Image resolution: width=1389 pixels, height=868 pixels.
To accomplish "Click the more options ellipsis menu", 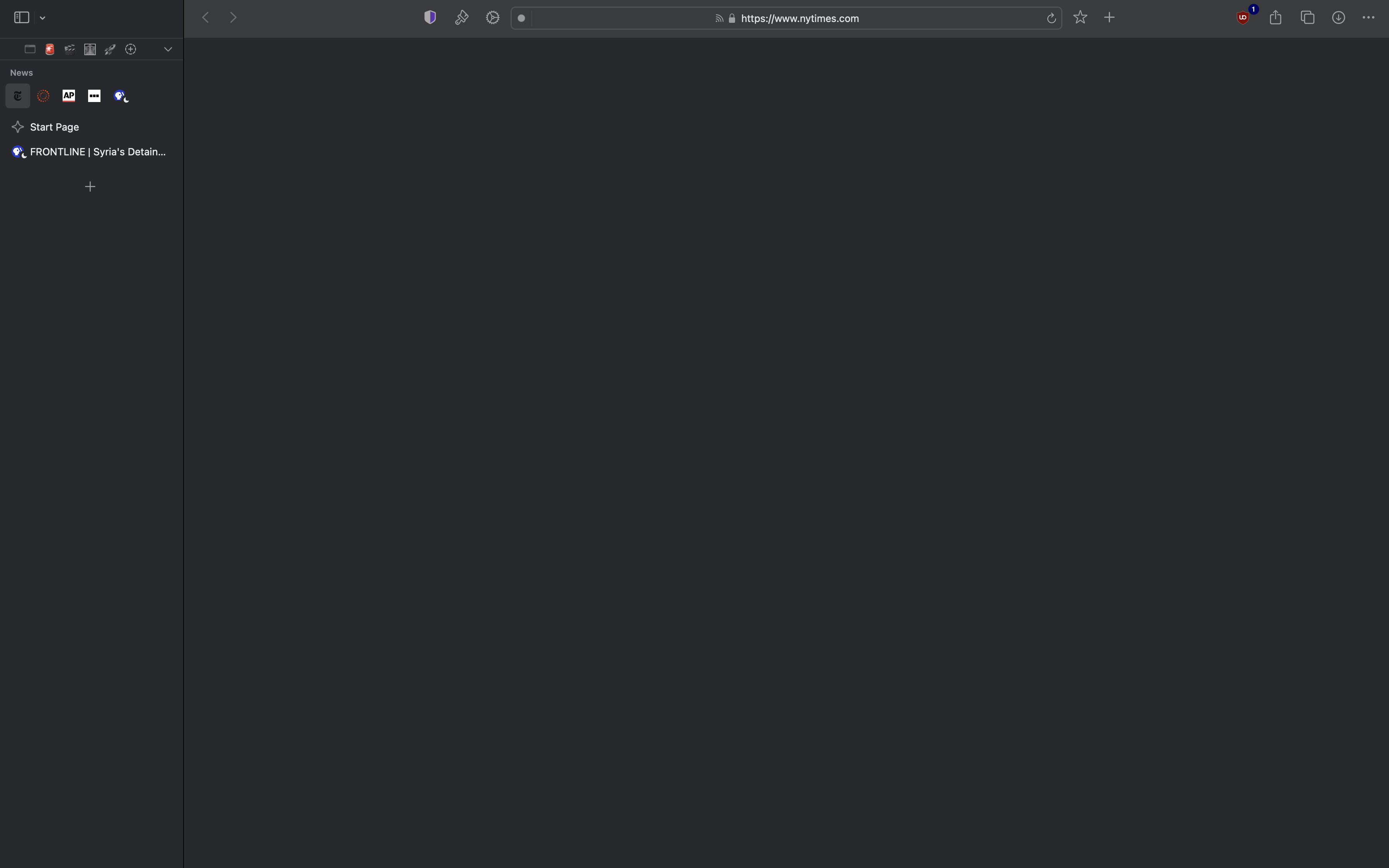I will [1369, 18].
